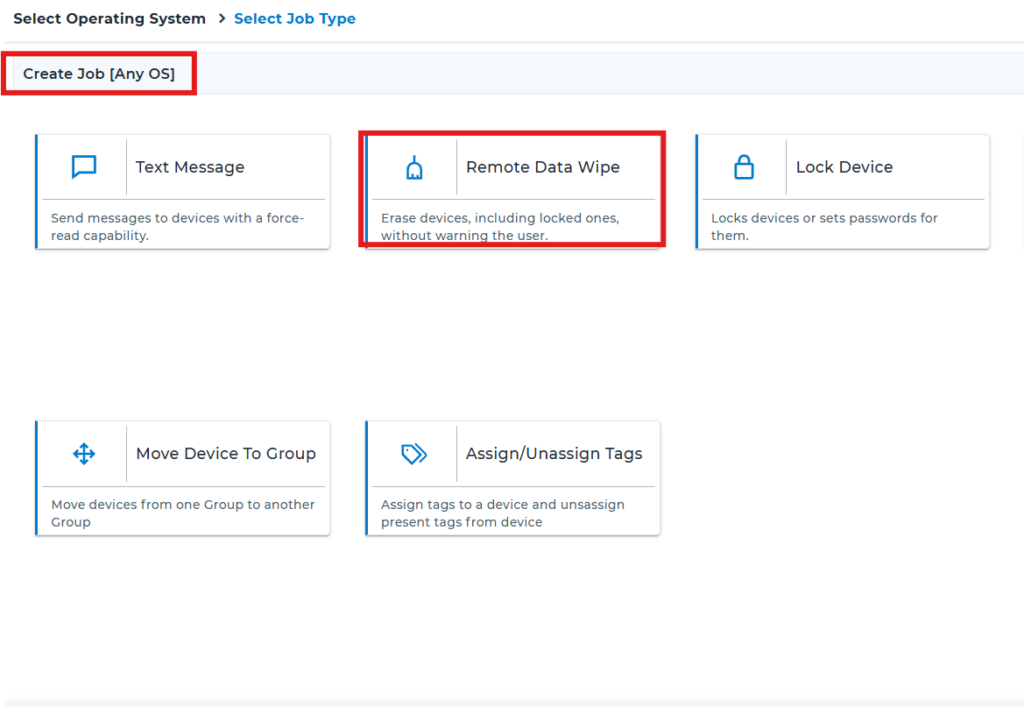Click the Text Message speech bubble icon

click(x=84, y=167)
